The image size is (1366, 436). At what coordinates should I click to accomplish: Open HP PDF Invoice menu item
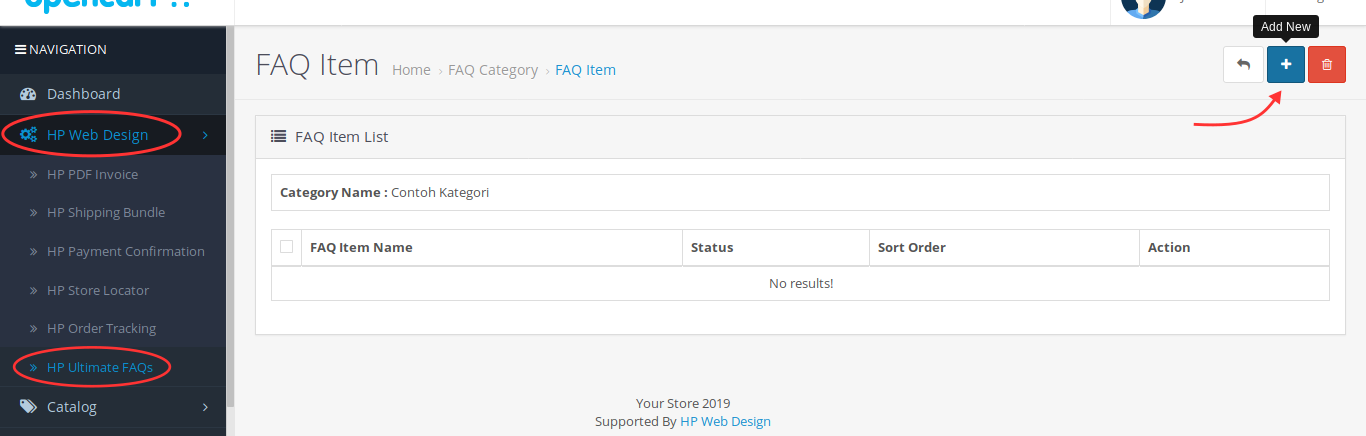92,174
